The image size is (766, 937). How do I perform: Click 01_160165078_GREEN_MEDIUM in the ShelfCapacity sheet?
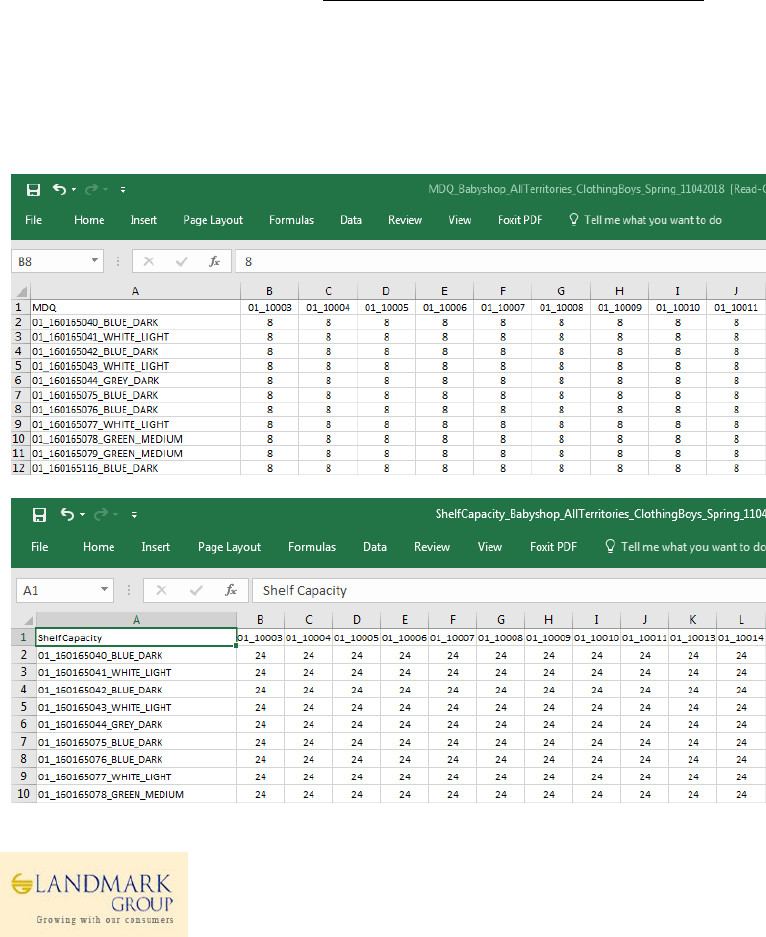pos(136,794)
